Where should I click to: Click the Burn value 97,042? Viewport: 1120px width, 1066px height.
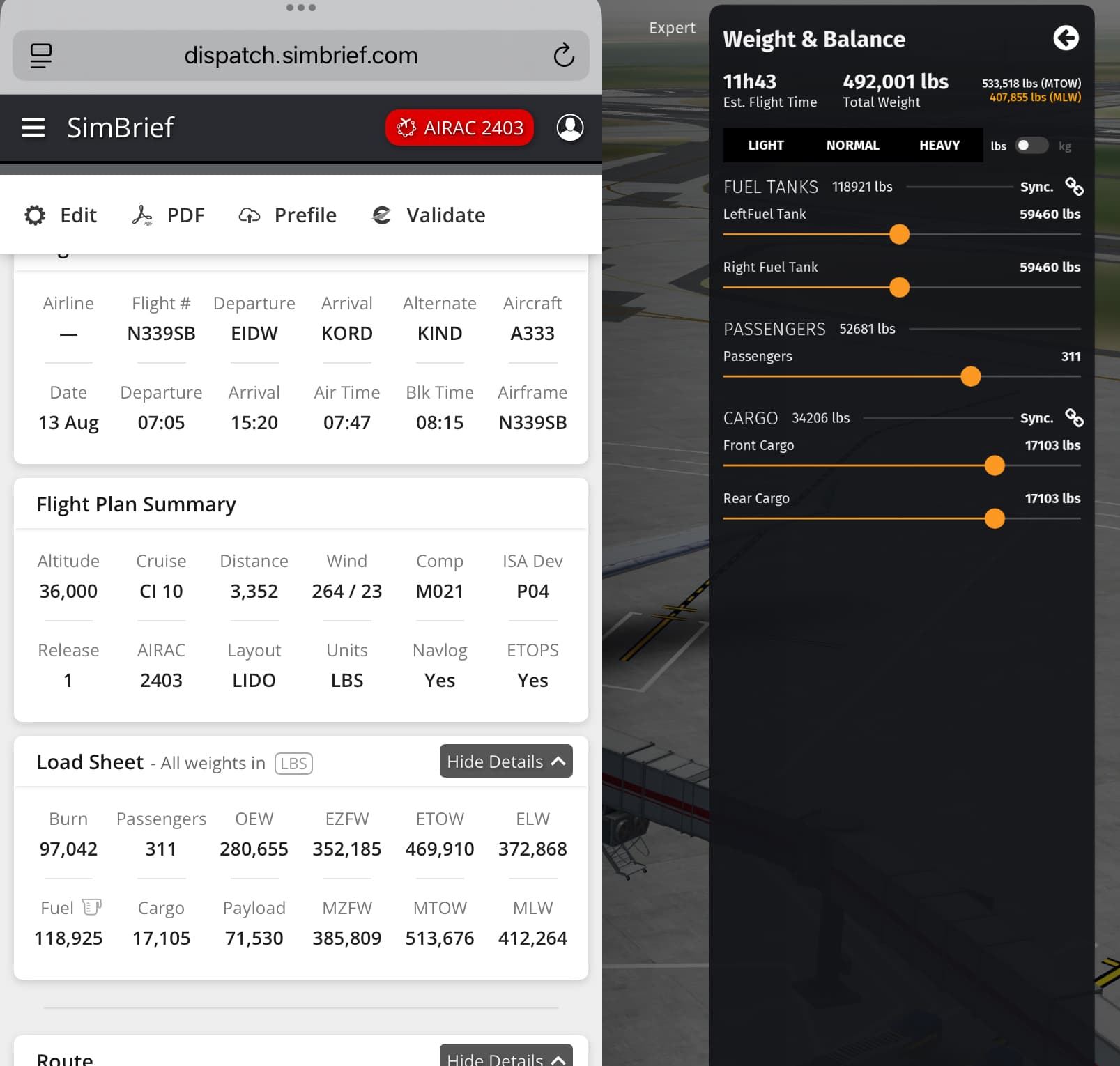tap(68, 849)
